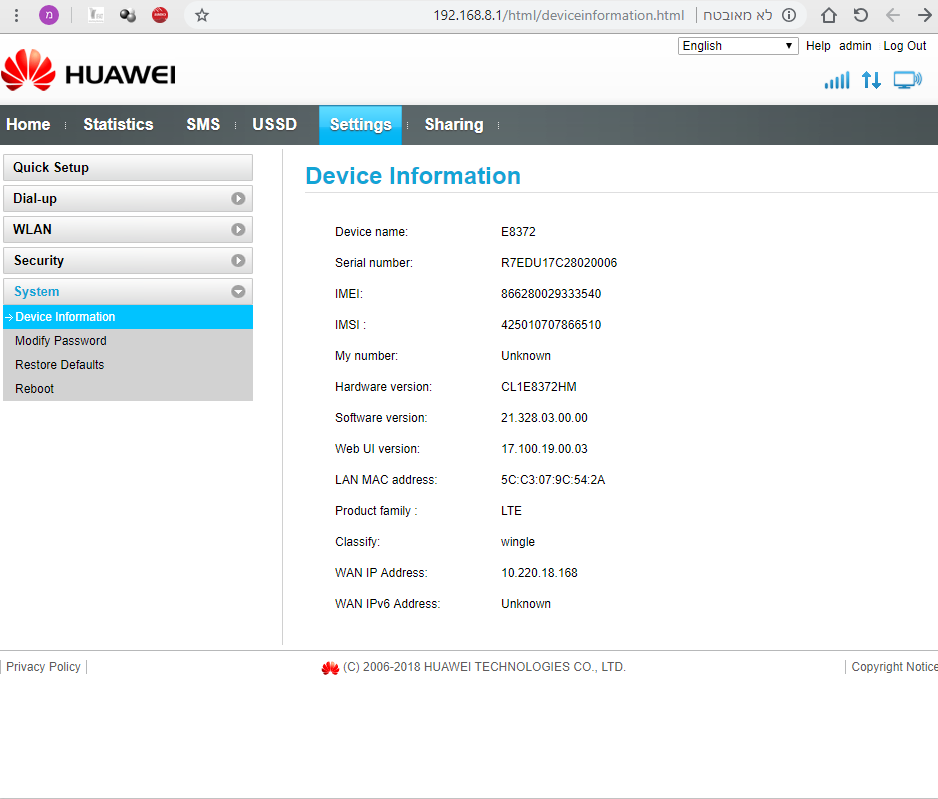Click the System menu label
Screen dimensions: 938x799
coord(36,292)
